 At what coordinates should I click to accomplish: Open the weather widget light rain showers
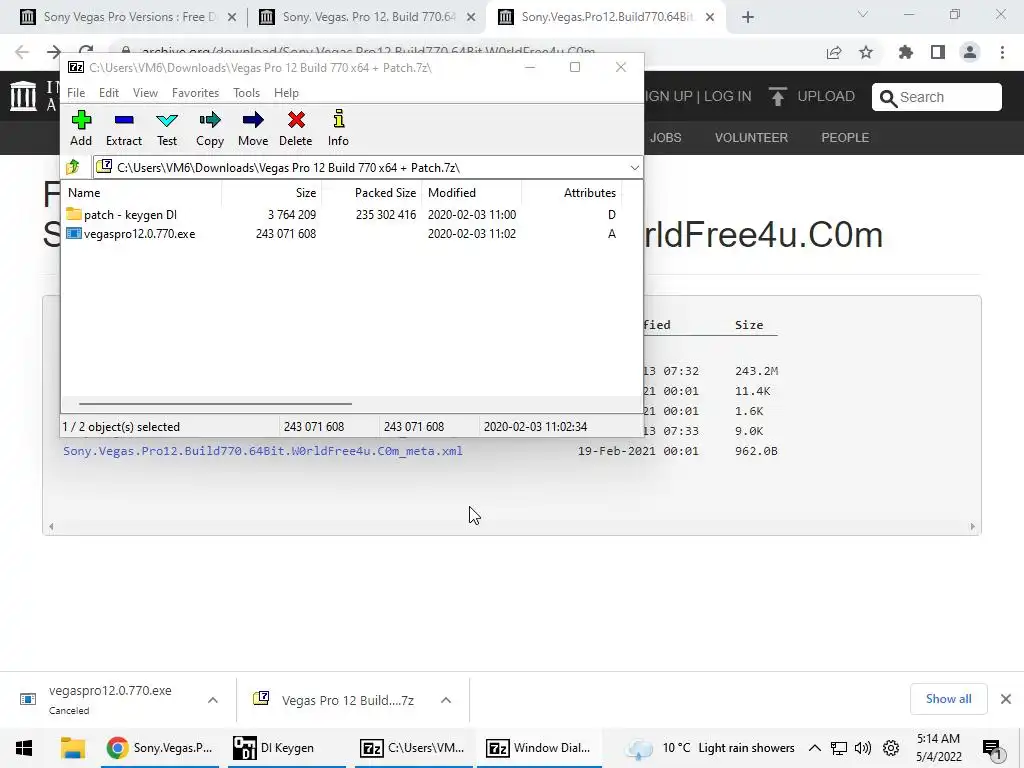coord(712,748)
